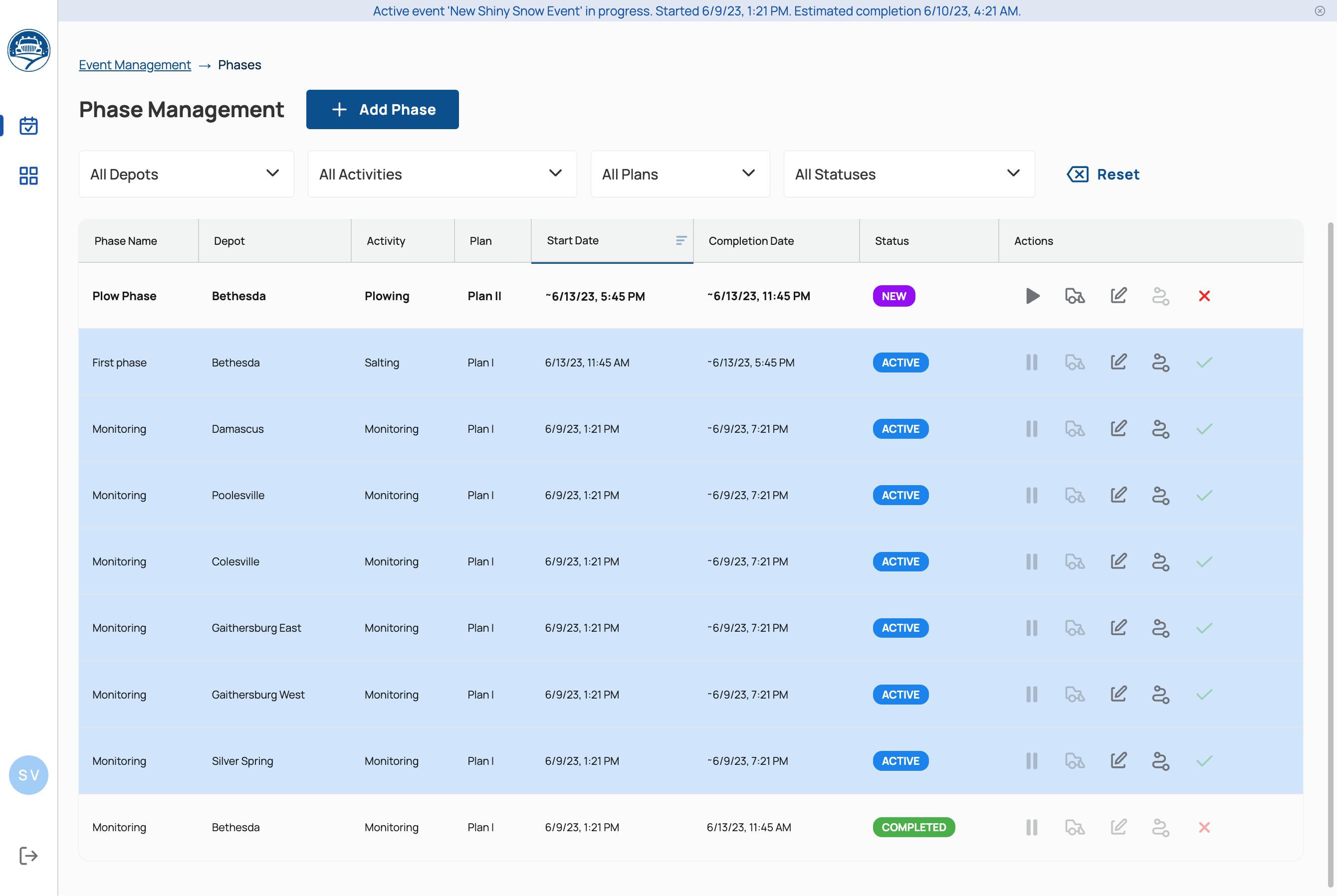Image resolution: width=1337 pixels, height=896 pixels.
Task: Open the vehicle icon for Plow Phase
Action: click(x=1074, y=296)
